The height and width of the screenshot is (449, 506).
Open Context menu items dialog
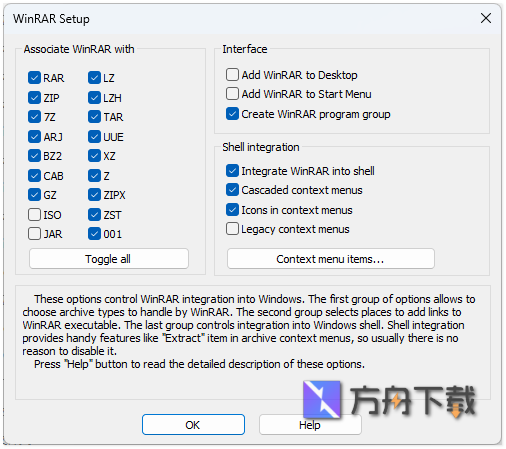pyautogui.click(x=331, y=259)
